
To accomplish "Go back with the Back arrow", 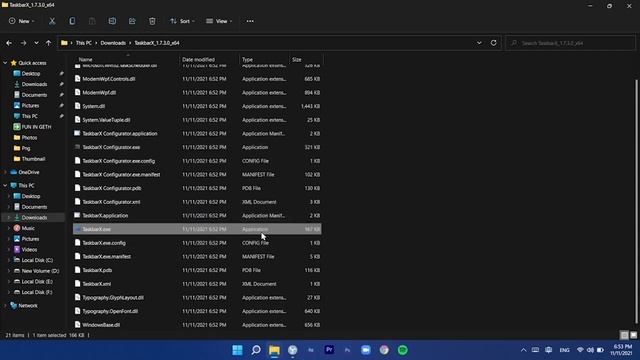I will coord(9,43).
